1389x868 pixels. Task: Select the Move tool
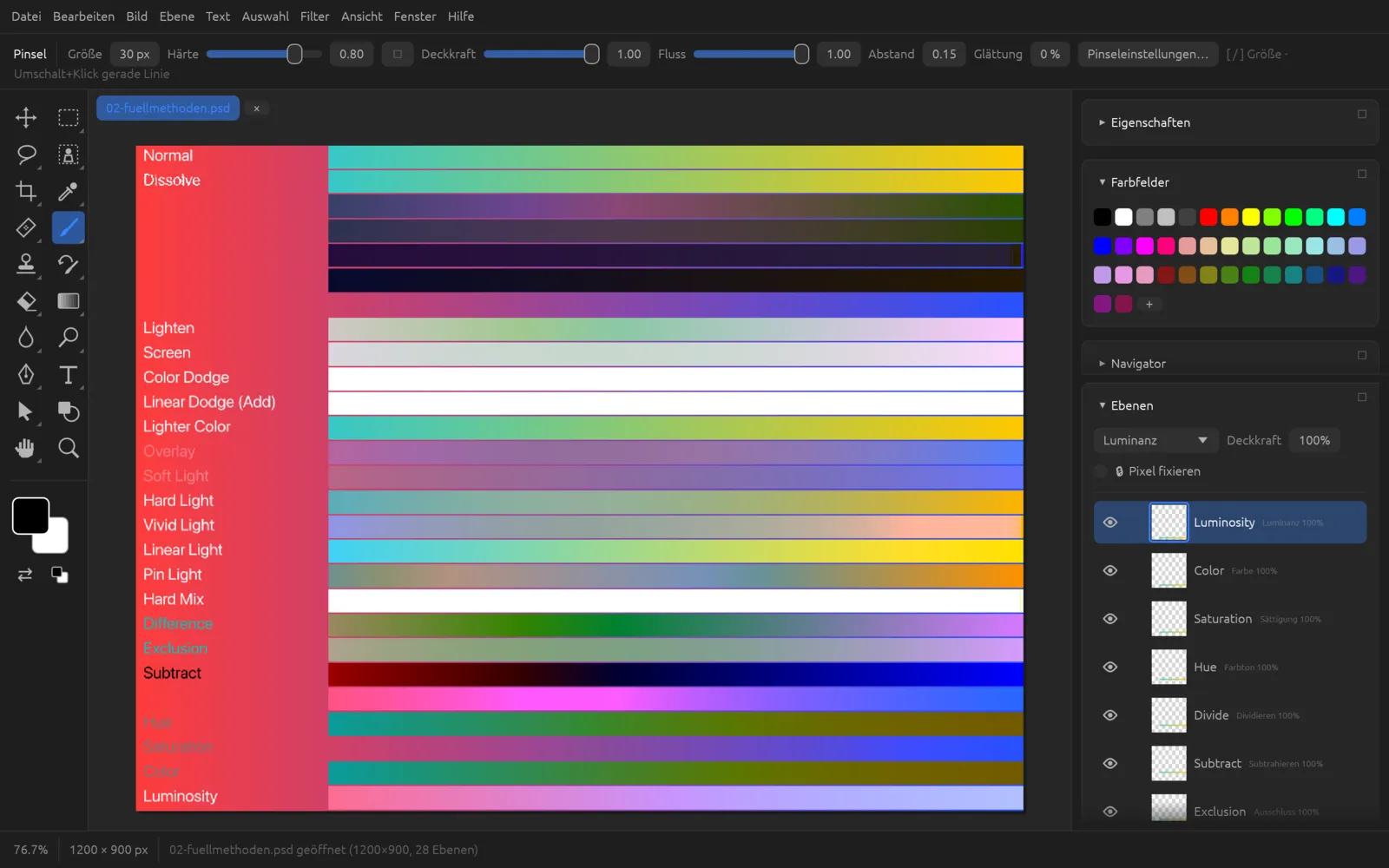(26, 117)
